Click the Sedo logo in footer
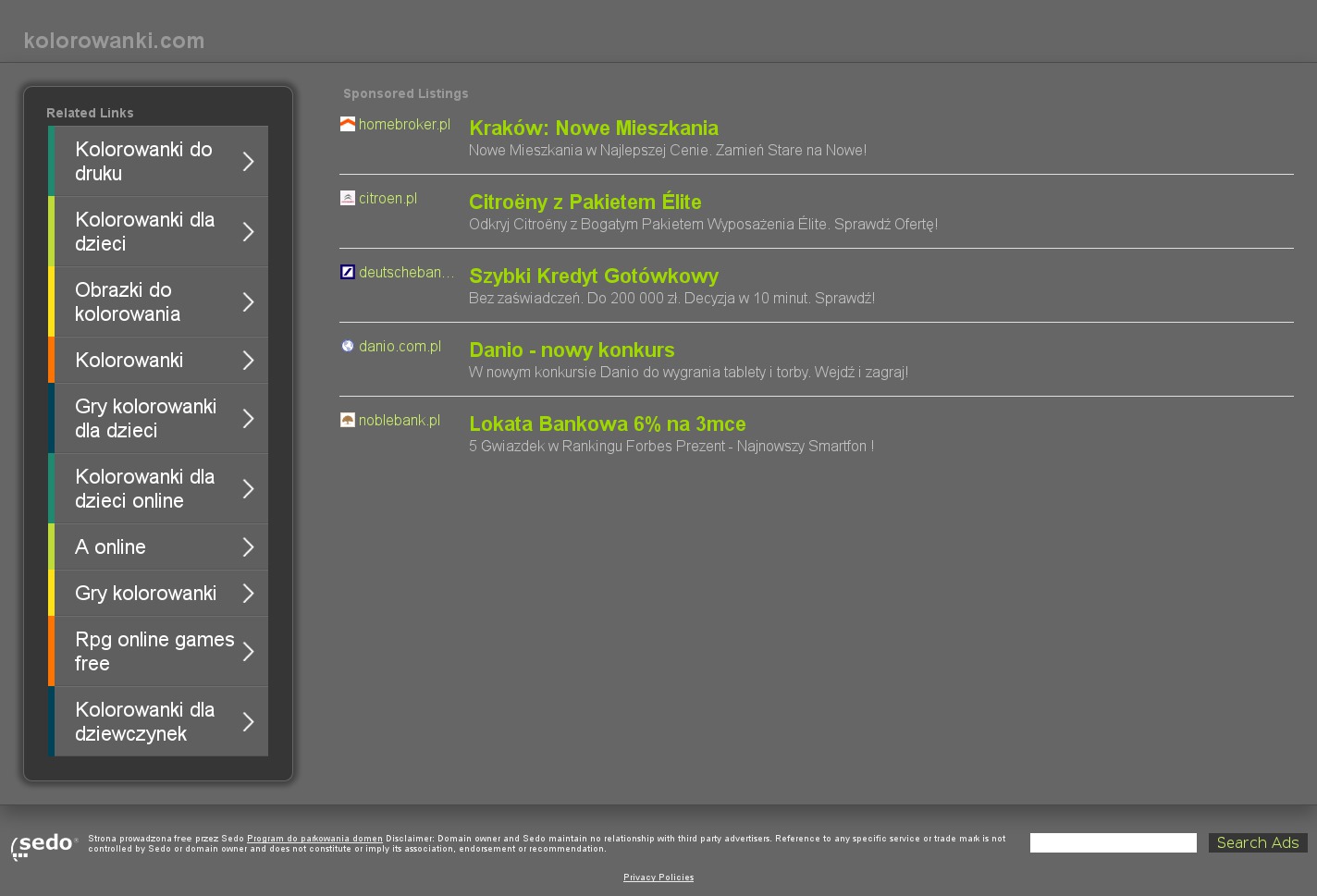Screen dimensions: 1317x896 [44, 845]
